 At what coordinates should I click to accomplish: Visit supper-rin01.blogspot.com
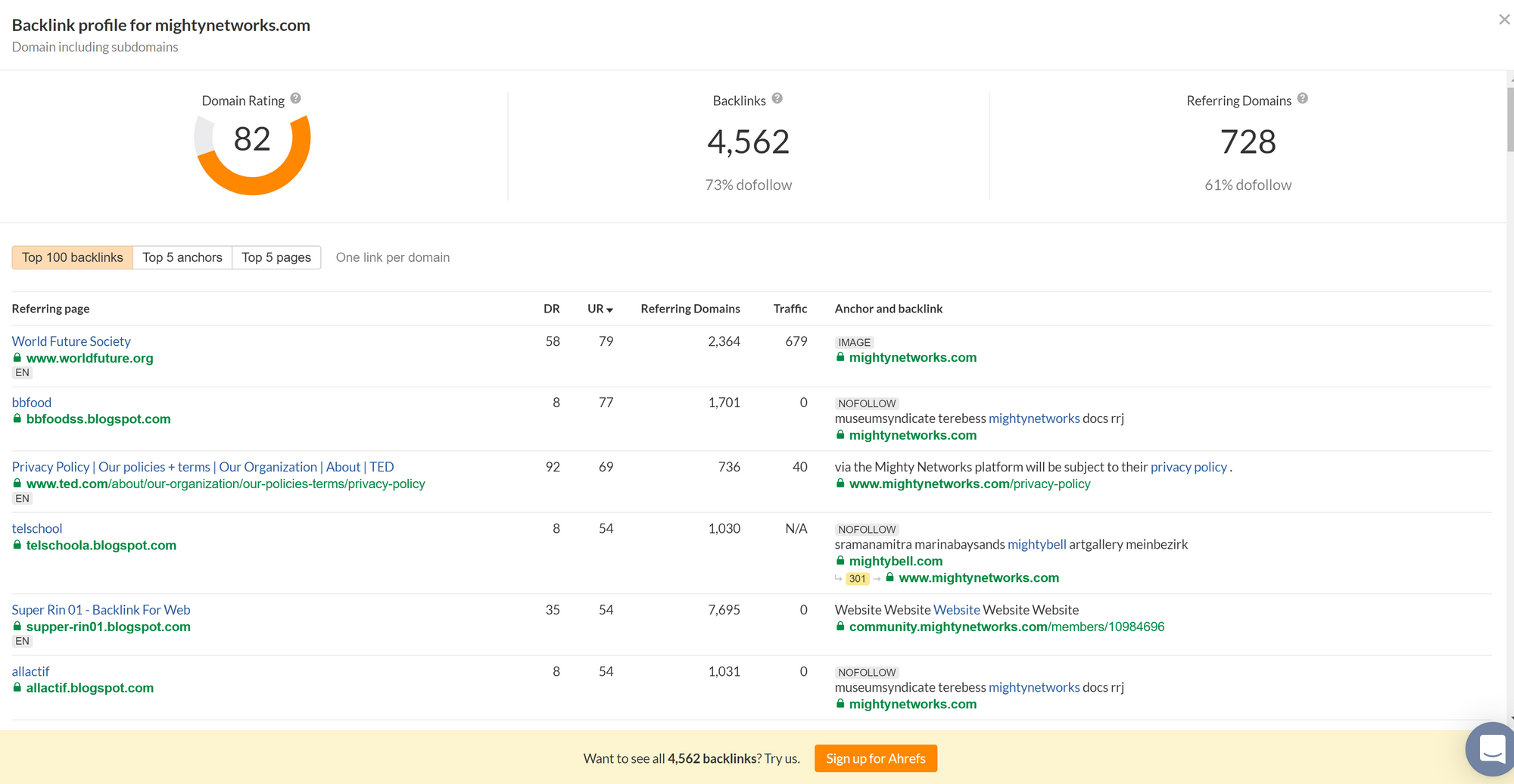pyautogui.click(x=108, y=627)
